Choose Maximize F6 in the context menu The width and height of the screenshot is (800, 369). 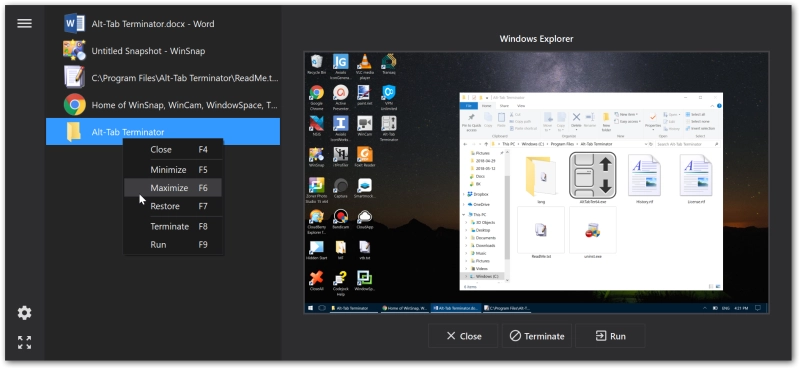pyautogui.click(x=173, y=188)
